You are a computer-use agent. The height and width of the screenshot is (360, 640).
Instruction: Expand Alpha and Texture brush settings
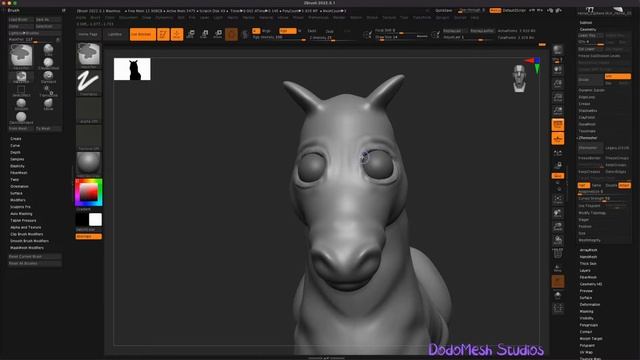26,227
